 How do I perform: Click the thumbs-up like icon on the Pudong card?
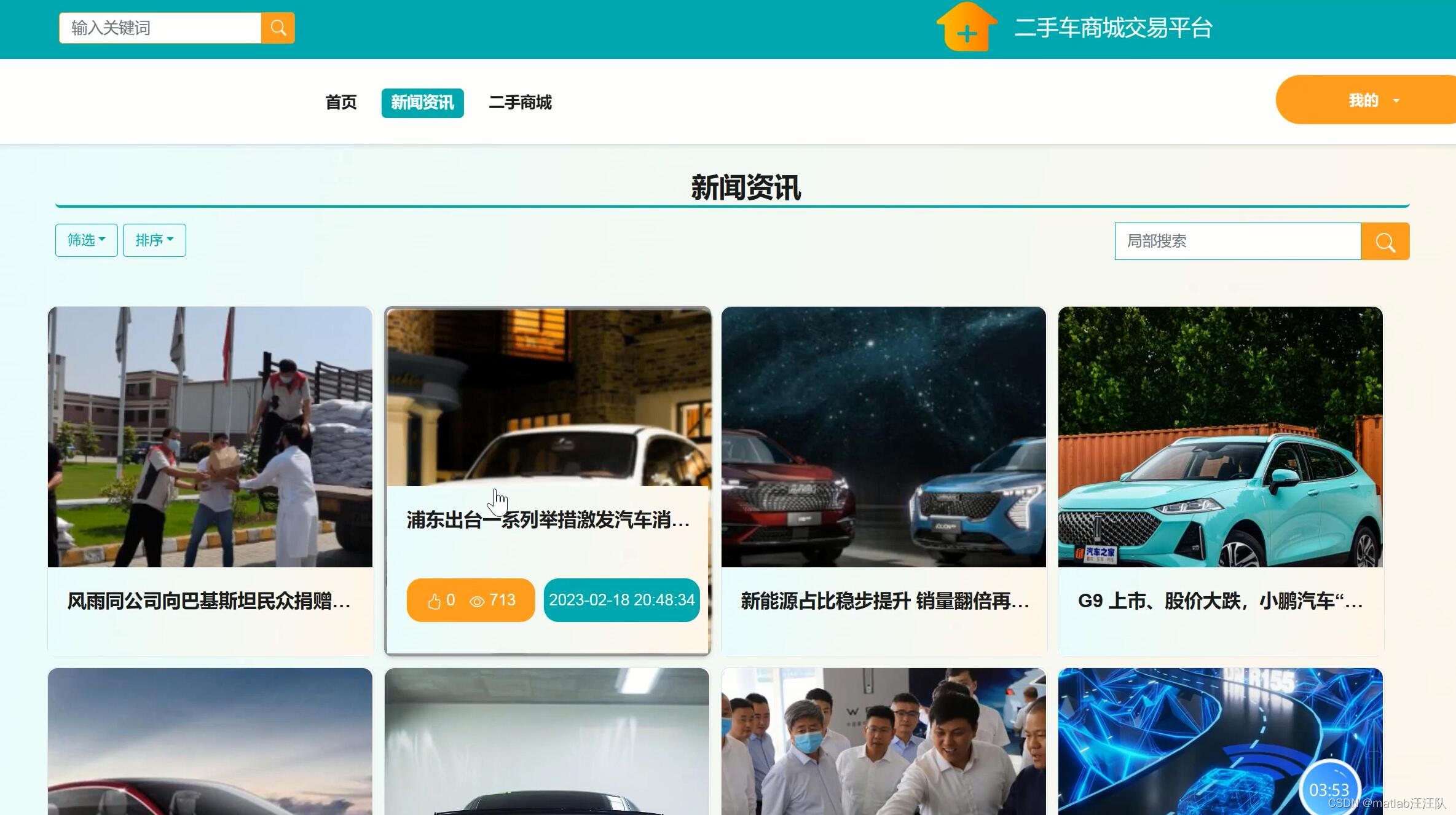tap(435, 601)
